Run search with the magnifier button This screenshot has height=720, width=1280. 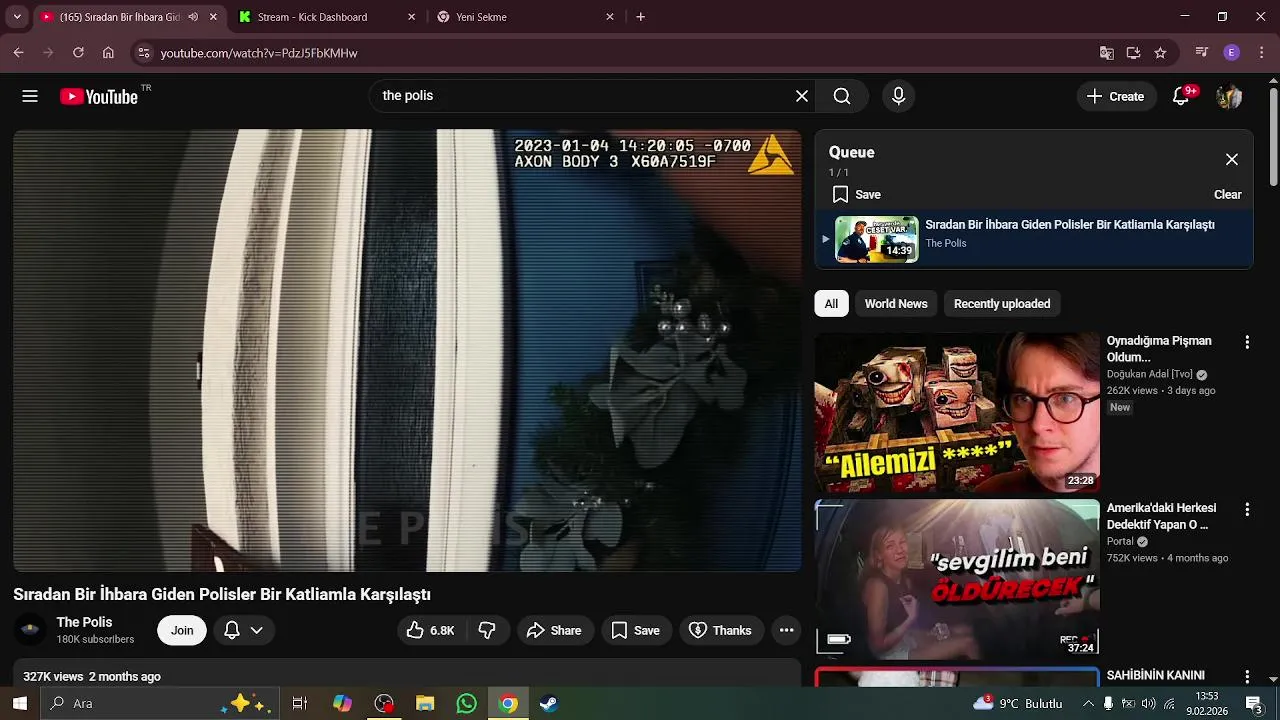pos(842,96)
